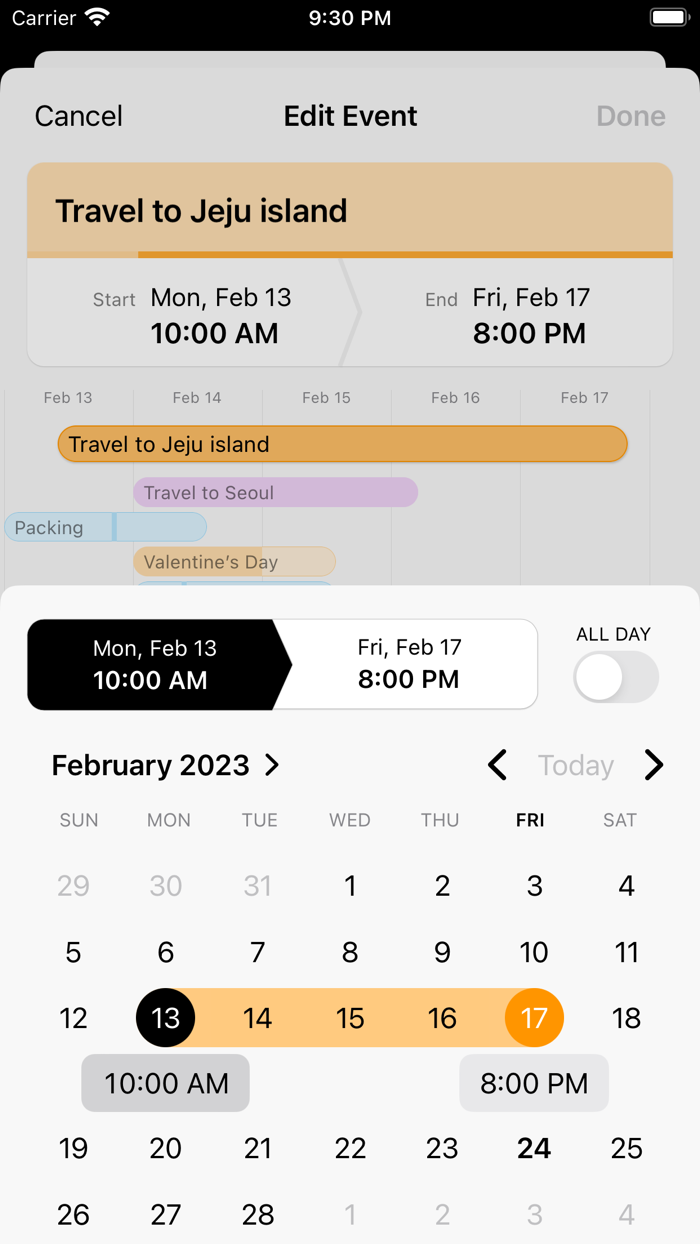
Task: Open the month picker via the February 2023 chevron
Action: click(x=271, y=765)
